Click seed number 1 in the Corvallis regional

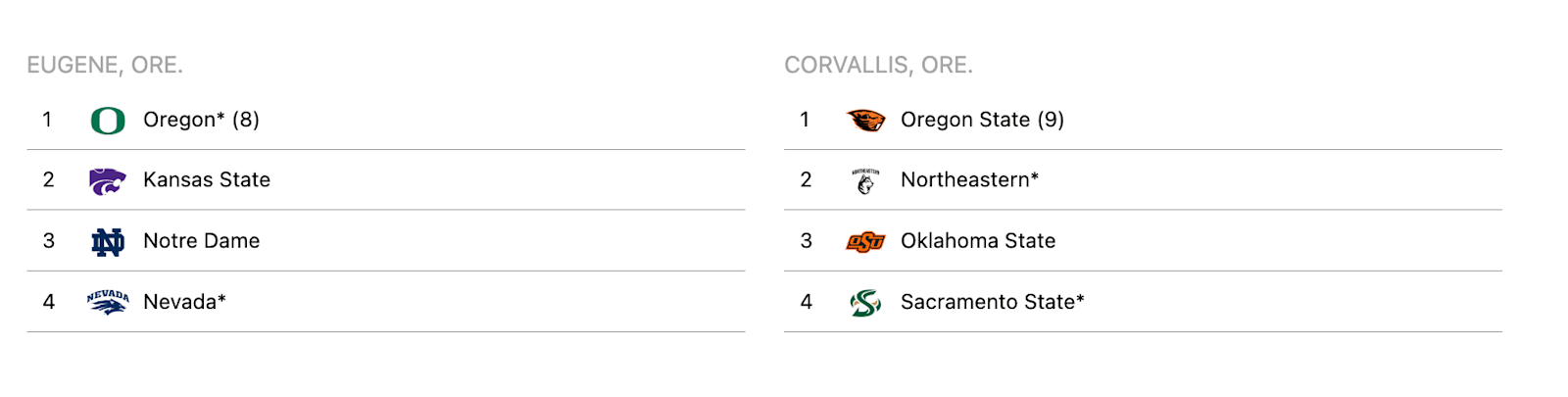click(x=805, y=120)
